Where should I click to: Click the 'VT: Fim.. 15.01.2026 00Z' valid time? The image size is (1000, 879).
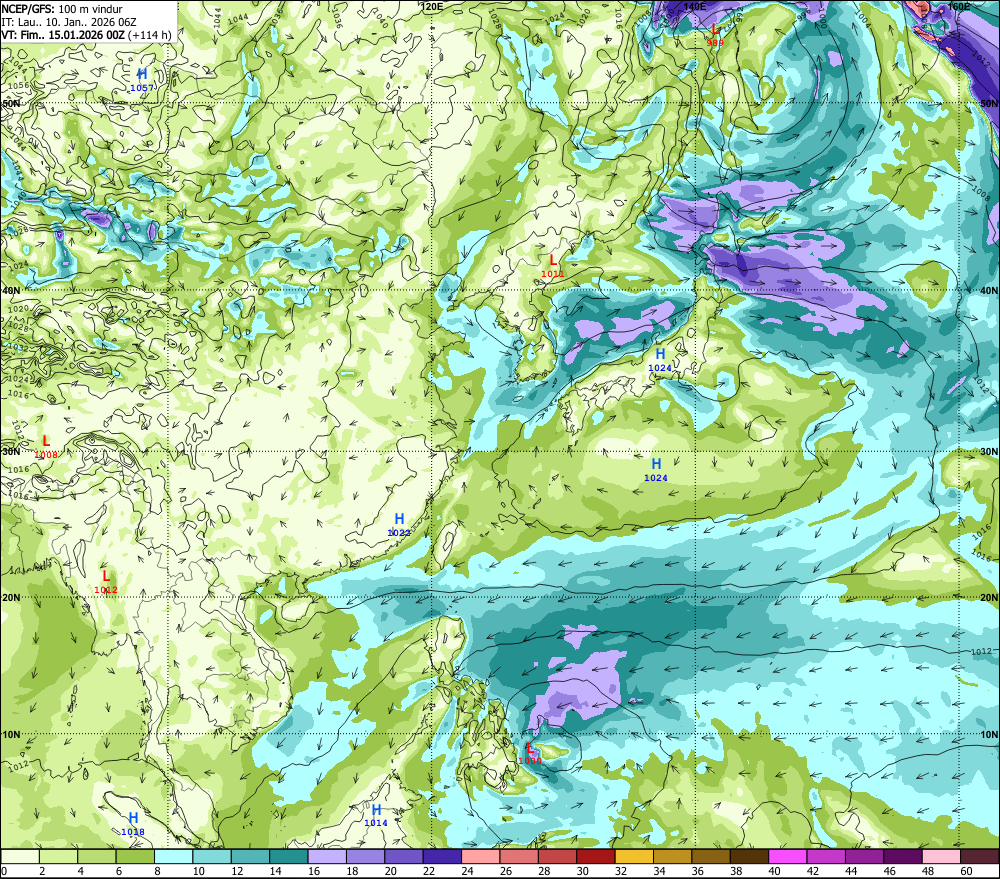(x=63, y=34)
